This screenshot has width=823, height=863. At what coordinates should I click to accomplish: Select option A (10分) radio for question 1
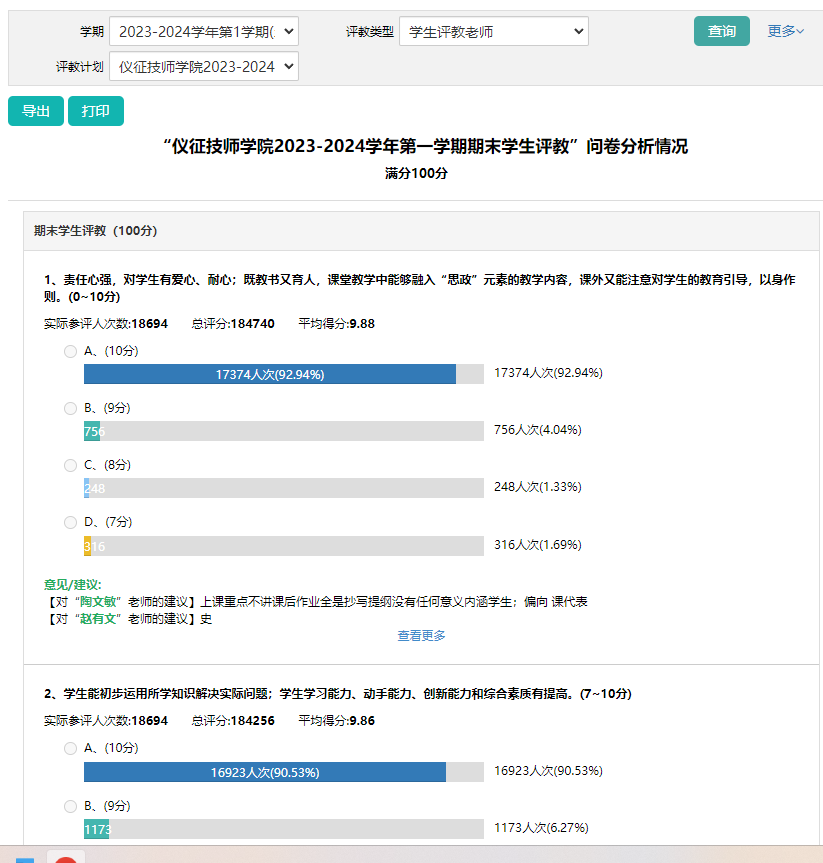click(x=70, y=351)
